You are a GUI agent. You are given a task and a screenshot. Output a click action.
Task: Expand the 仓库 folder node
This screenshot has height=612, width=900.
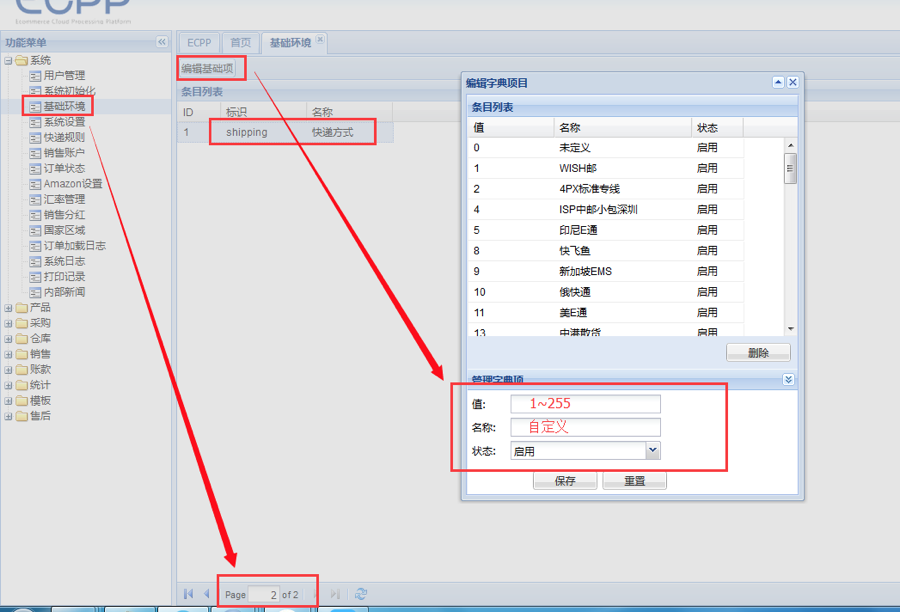(x=9, y=339)
